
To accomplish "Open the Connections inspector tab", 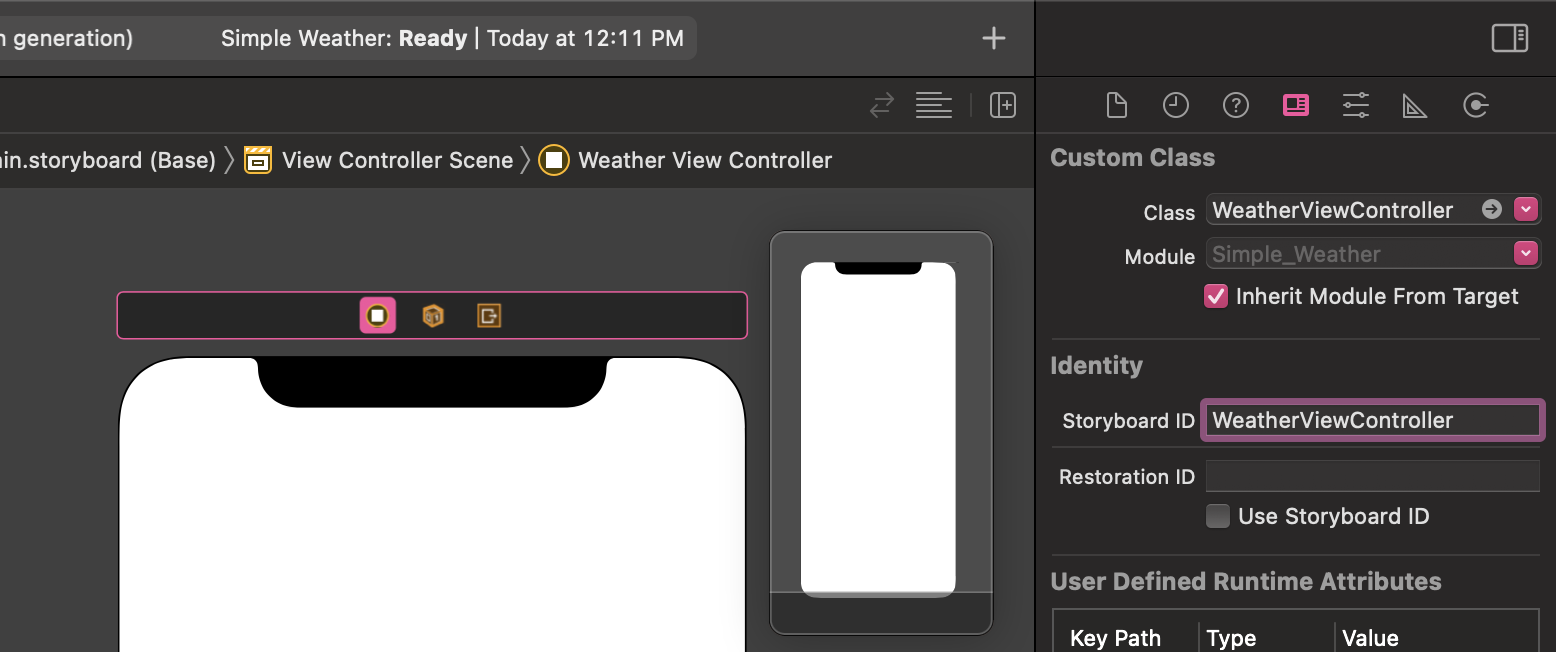I will click(x=1476, y=105).
